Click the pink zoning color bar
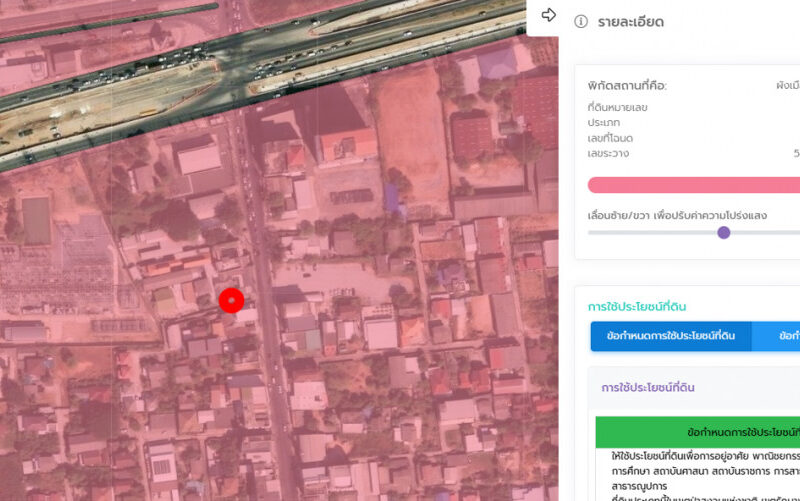 (x=694, y=185)
